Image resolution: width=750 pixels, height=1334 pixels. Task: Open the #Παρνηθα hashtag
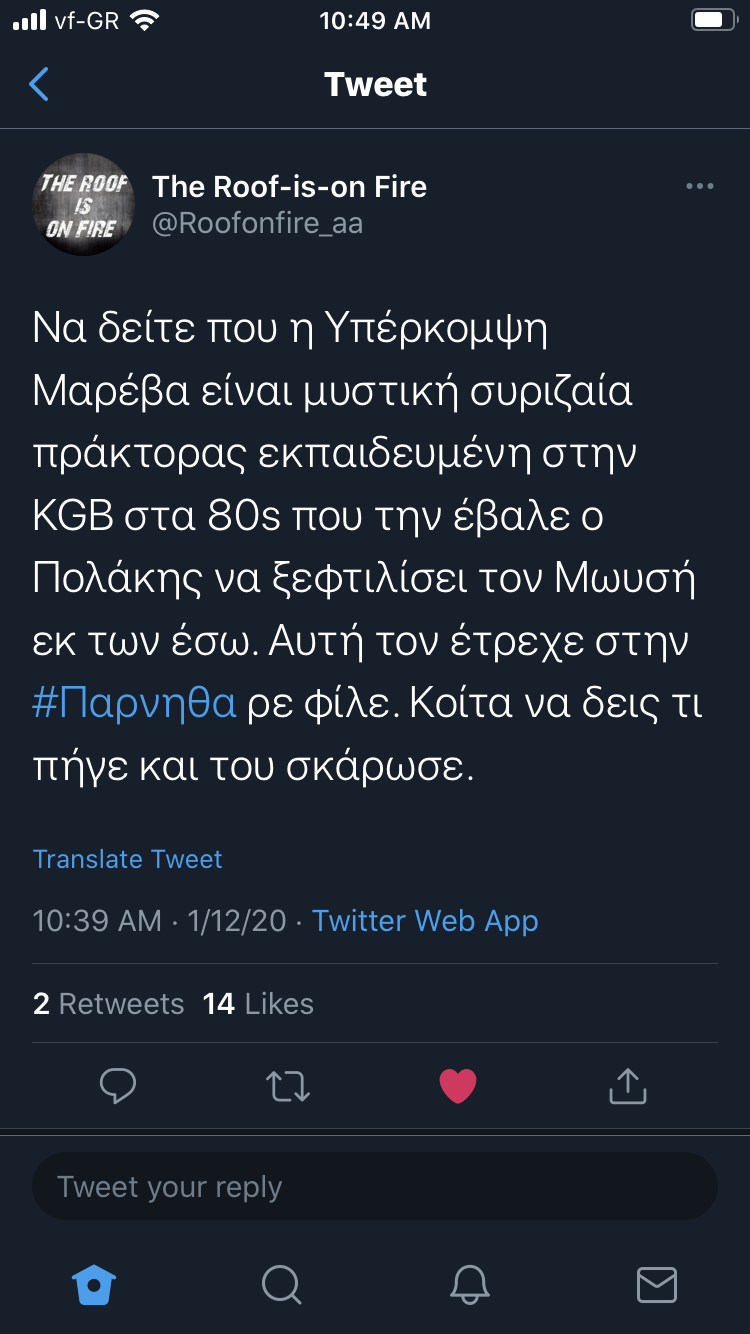pyautogui.click(x=135, y=703)
